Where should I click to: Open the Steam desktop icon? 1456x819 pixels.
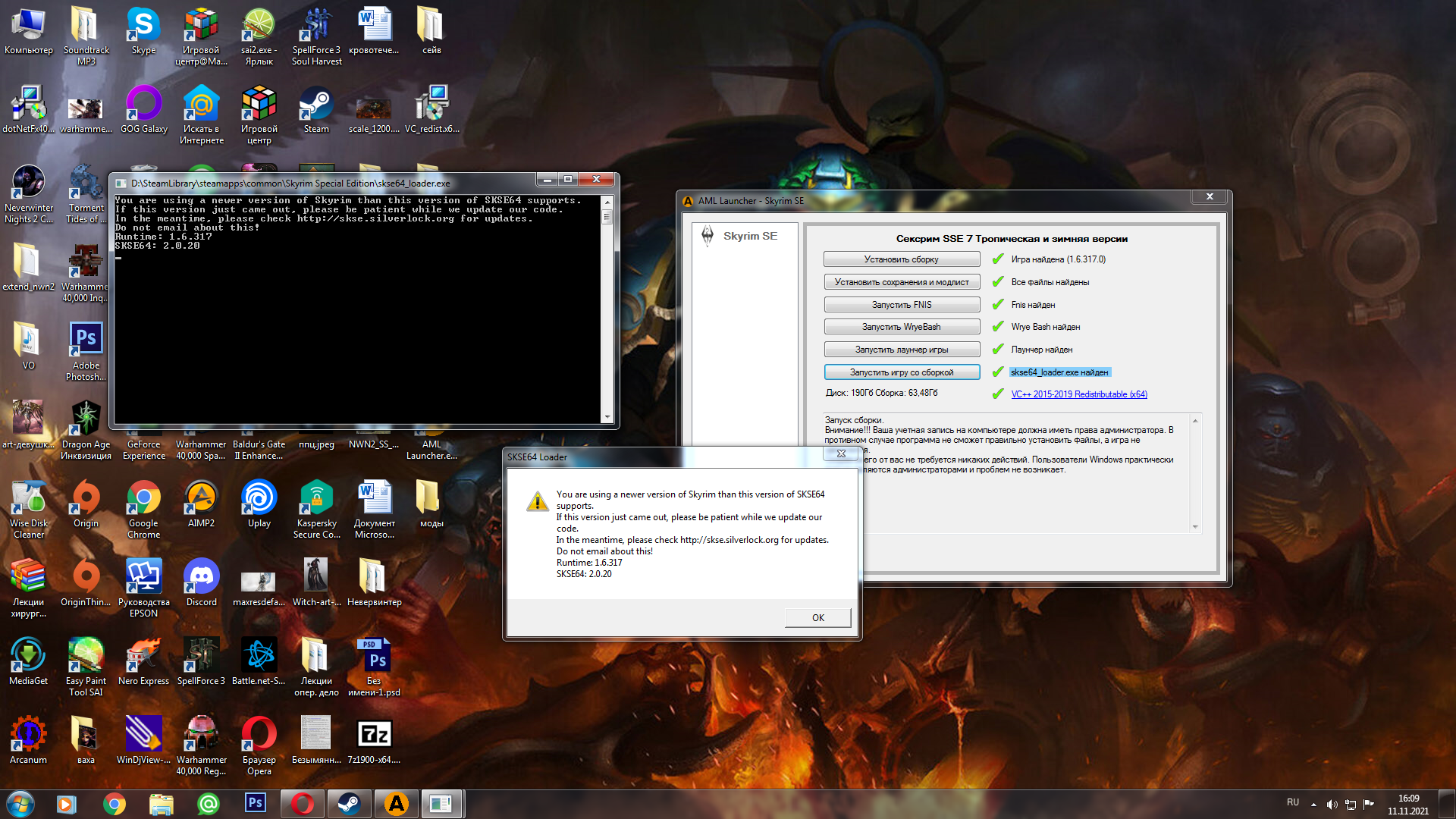tap(316, 106)
